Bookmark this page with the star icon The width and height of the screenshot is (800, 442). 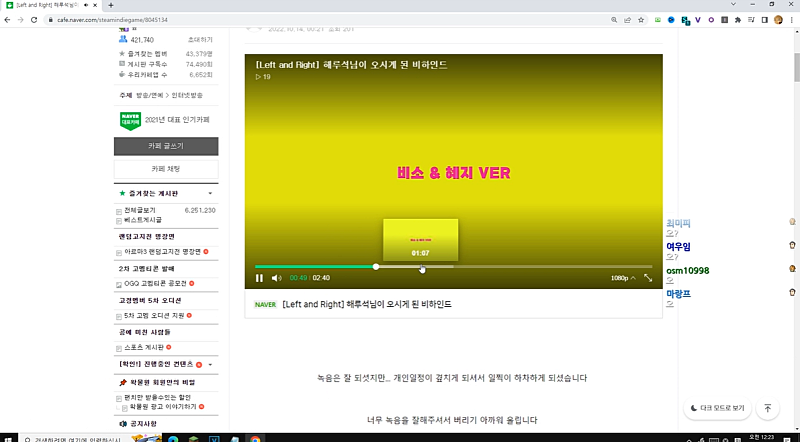(641, 20)
